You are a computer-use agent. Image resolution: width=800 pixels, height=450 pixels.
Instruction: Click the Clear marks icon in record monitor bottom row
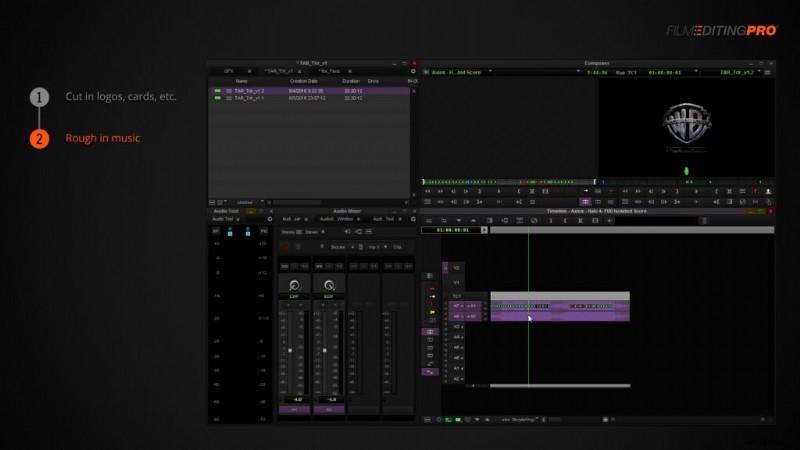742,202
